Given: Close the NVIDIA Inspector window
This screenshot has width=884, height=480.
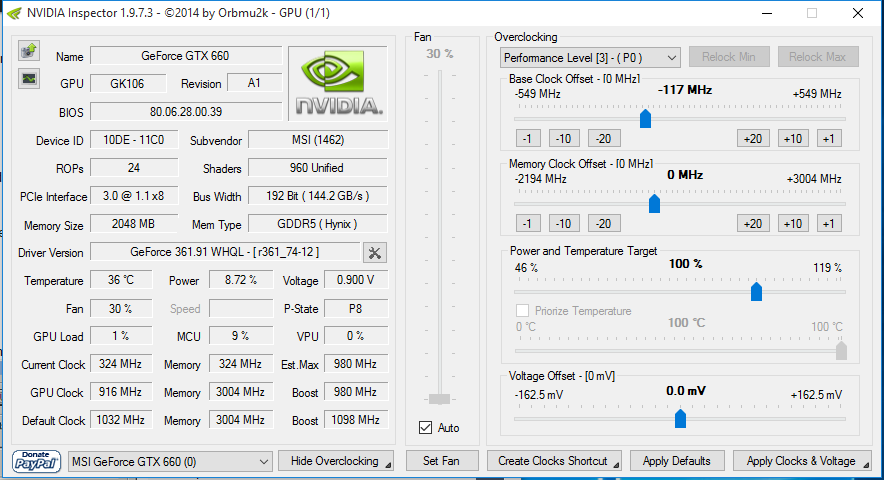Looking at the screenshot, I should pyautogui.click(x=858, y=13).
